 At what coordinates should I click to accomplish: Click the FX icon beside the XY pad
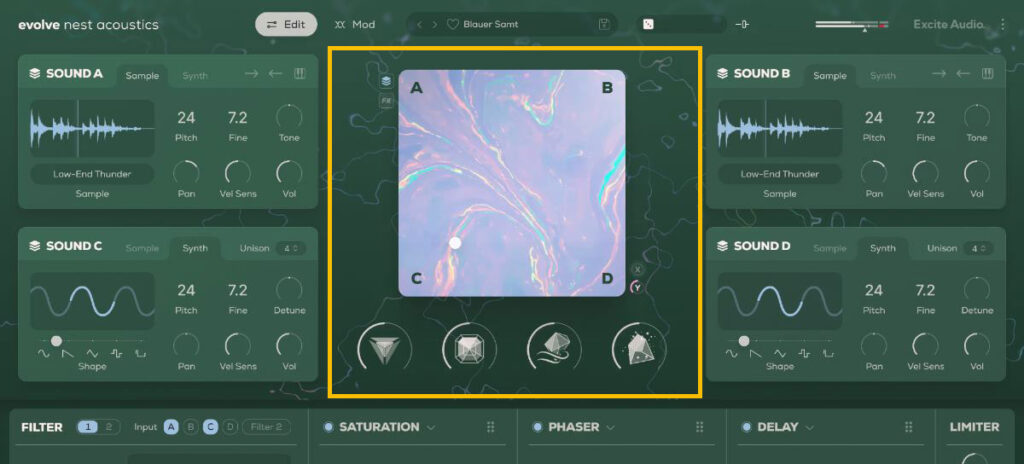386,101
